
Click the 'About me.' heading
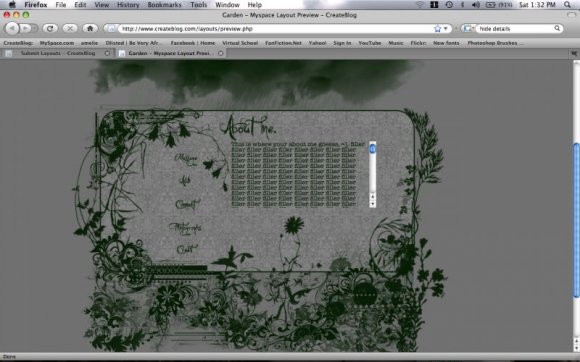click(249, 126)
